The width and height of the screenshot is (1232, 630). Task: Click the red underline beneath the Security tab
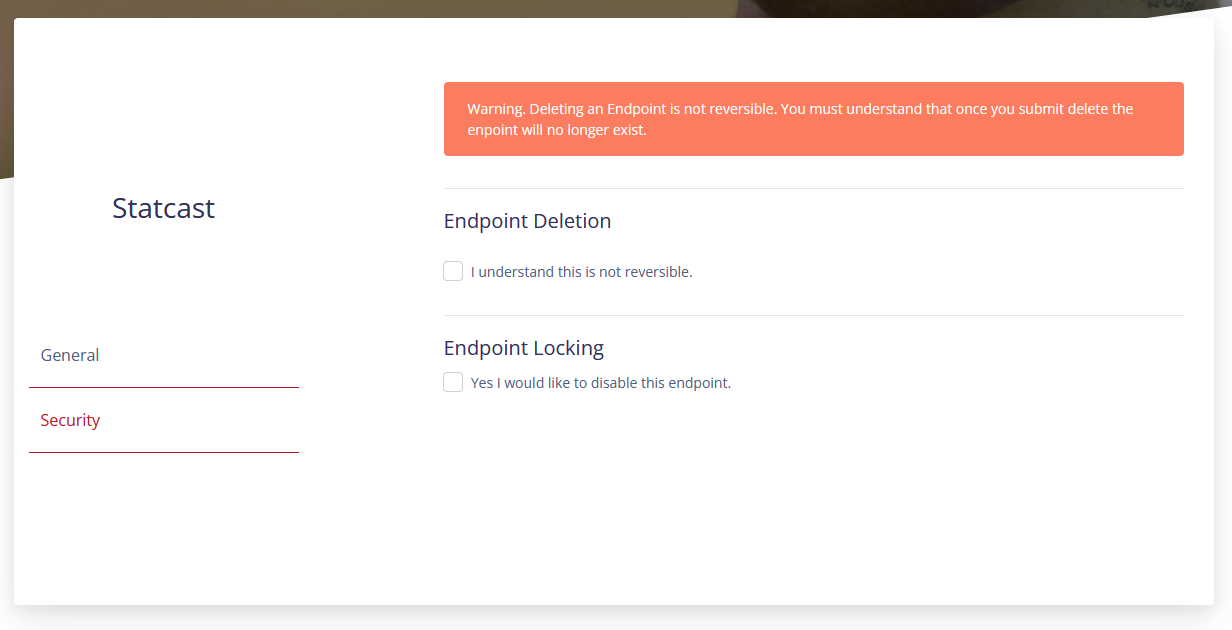coord(163,452)
